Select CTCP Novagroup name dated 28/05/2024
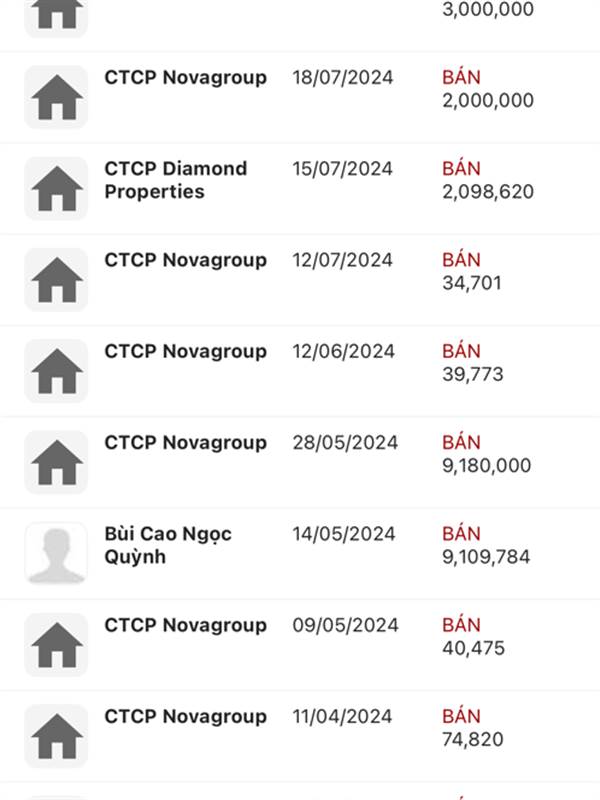Image resolution: width=600 pixels, height=800 pixels. point(185,443)
